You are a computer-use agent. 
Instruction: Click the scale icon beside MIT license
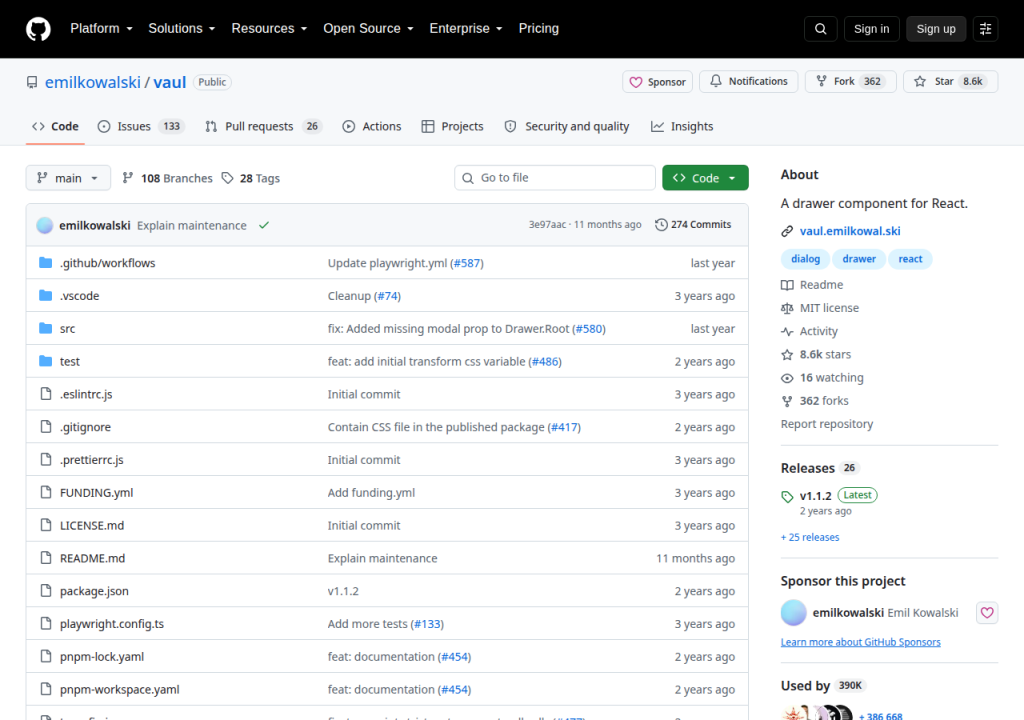(x=787, y=308)
